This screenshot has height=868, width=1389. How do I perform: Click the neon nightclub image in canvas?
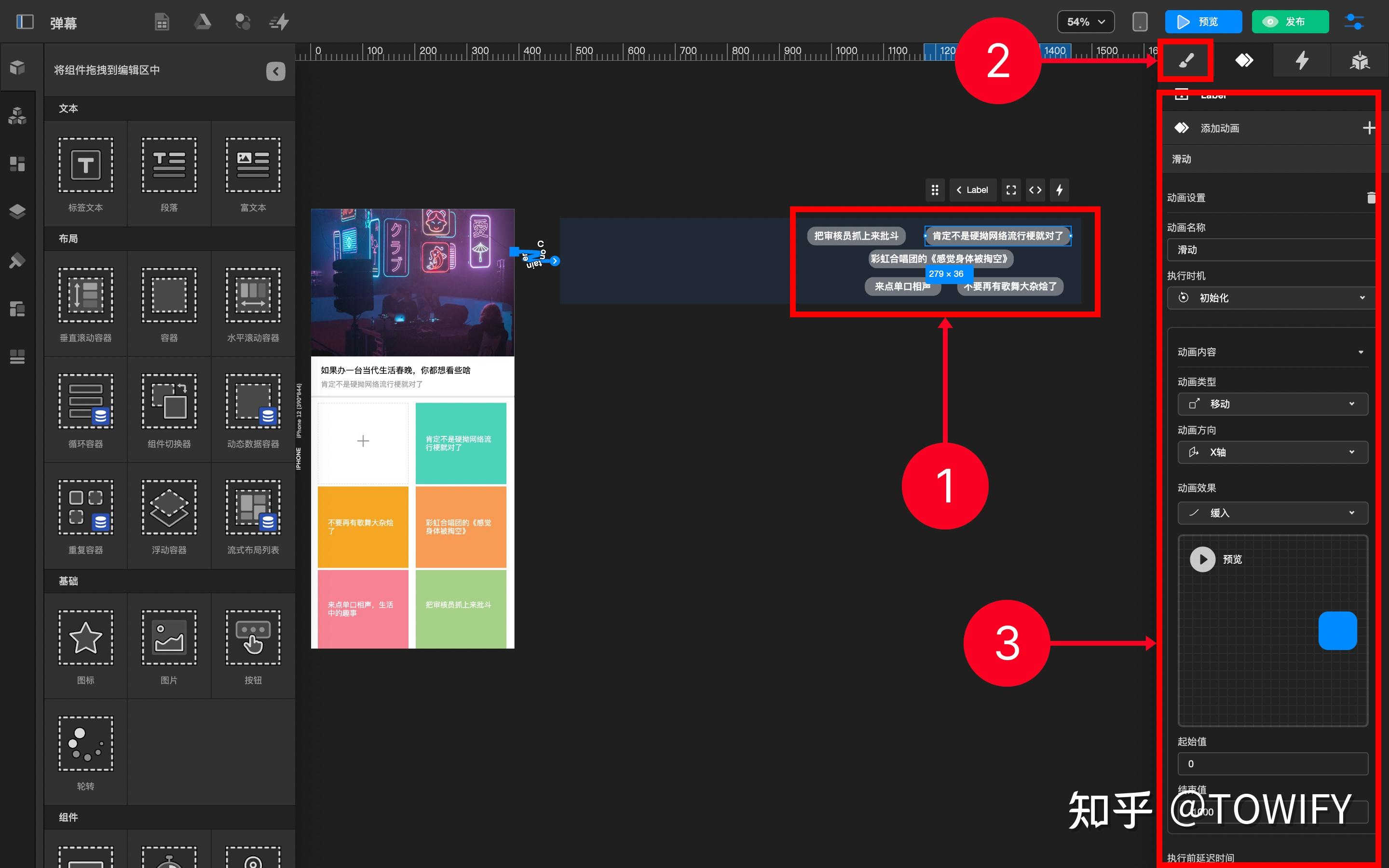(x=413, y=283)
